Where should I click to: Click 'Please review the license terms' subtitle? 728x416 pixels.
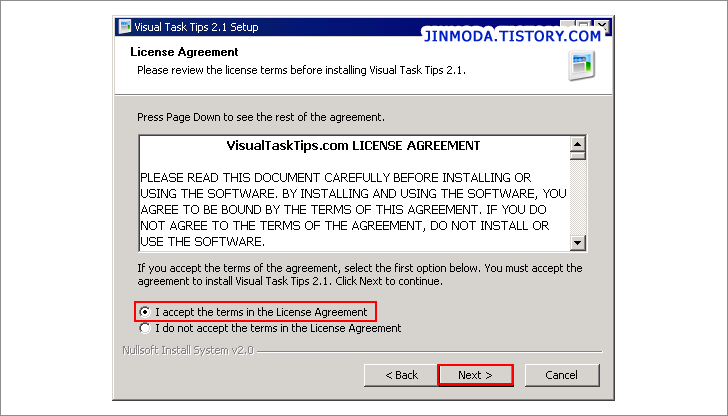pyautogui.click(x=301, y=71)
